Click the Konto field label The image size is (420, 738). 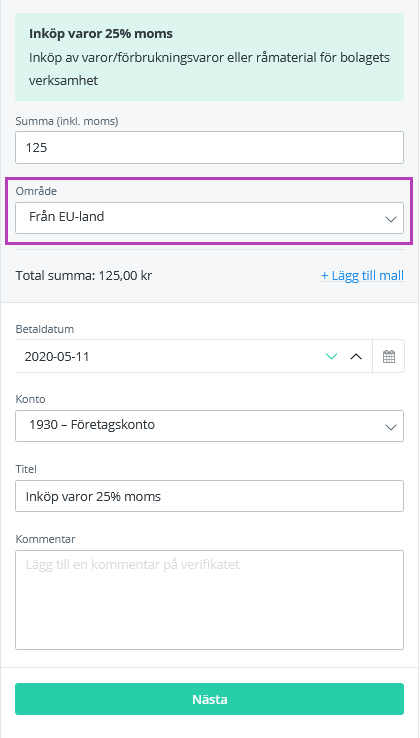[31, 399]
